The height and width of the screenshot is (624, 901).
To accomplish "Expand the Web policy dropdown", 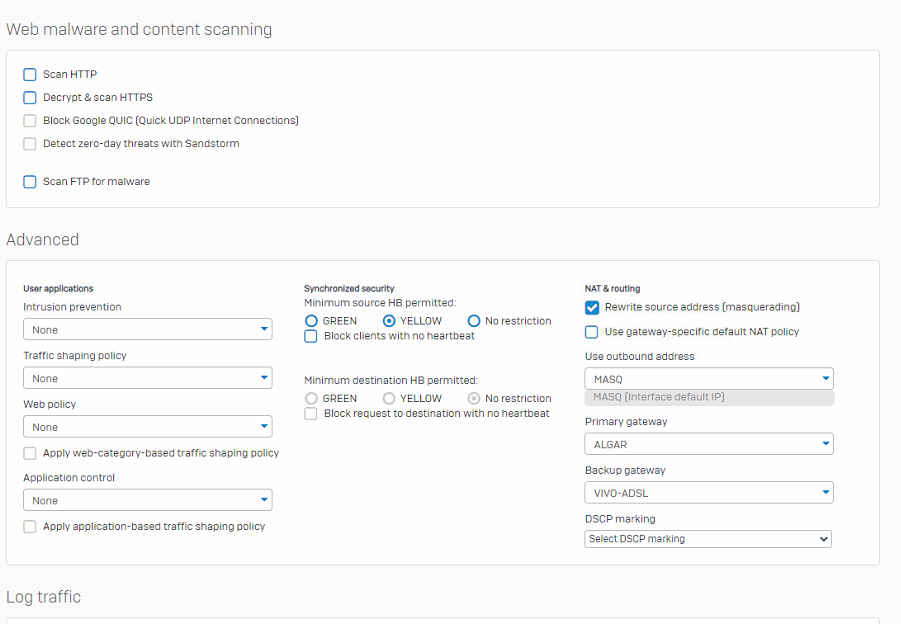I will (148, 427).
